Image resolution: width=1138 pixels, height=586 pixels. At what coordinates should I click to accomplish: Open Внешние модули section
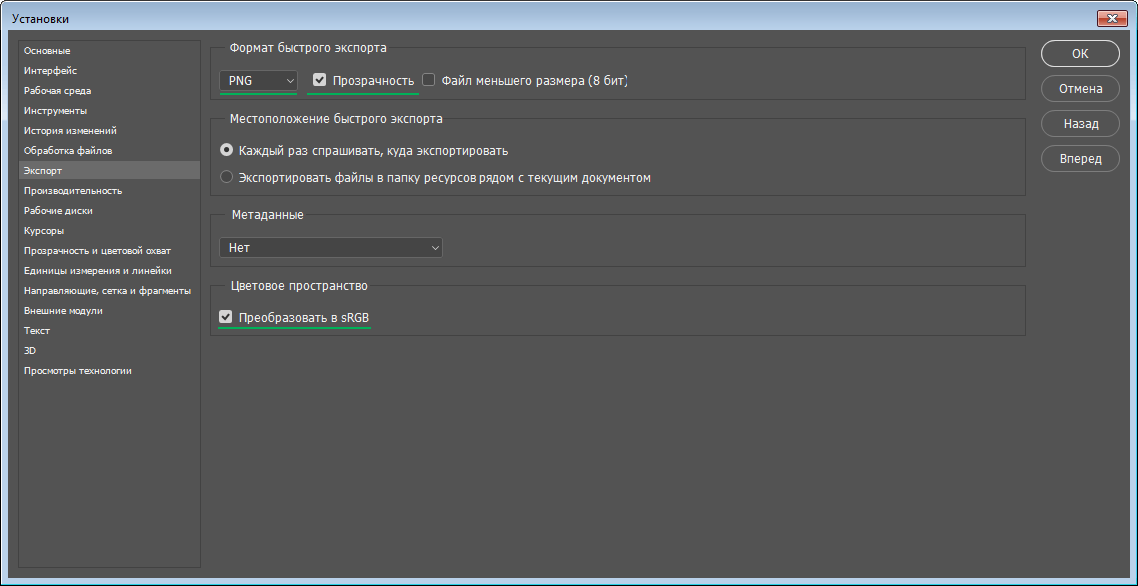[x=110, y=310]
